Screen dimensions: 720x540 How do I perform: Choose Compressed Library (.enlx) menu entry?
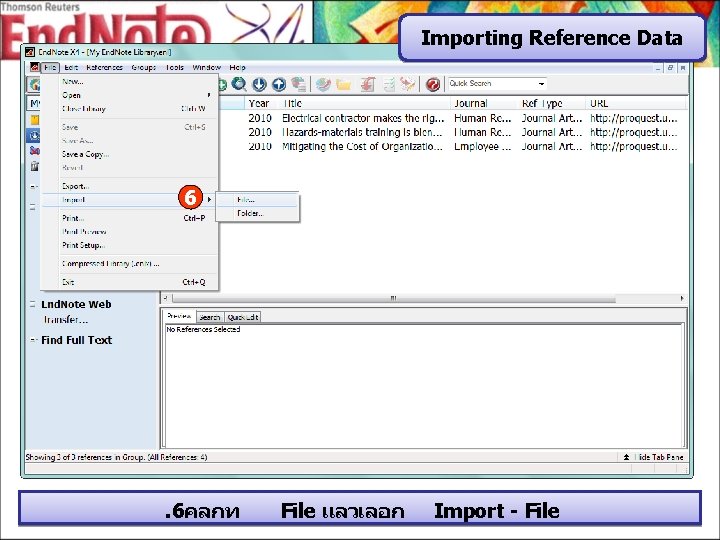(x=129, y=264)
